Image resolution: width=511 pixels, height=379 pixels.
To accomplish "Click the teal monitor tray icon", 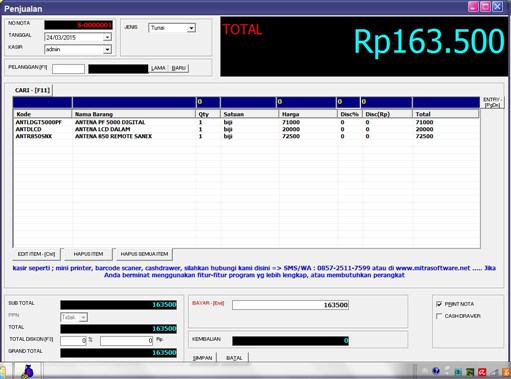I will (x=458, y=372).
